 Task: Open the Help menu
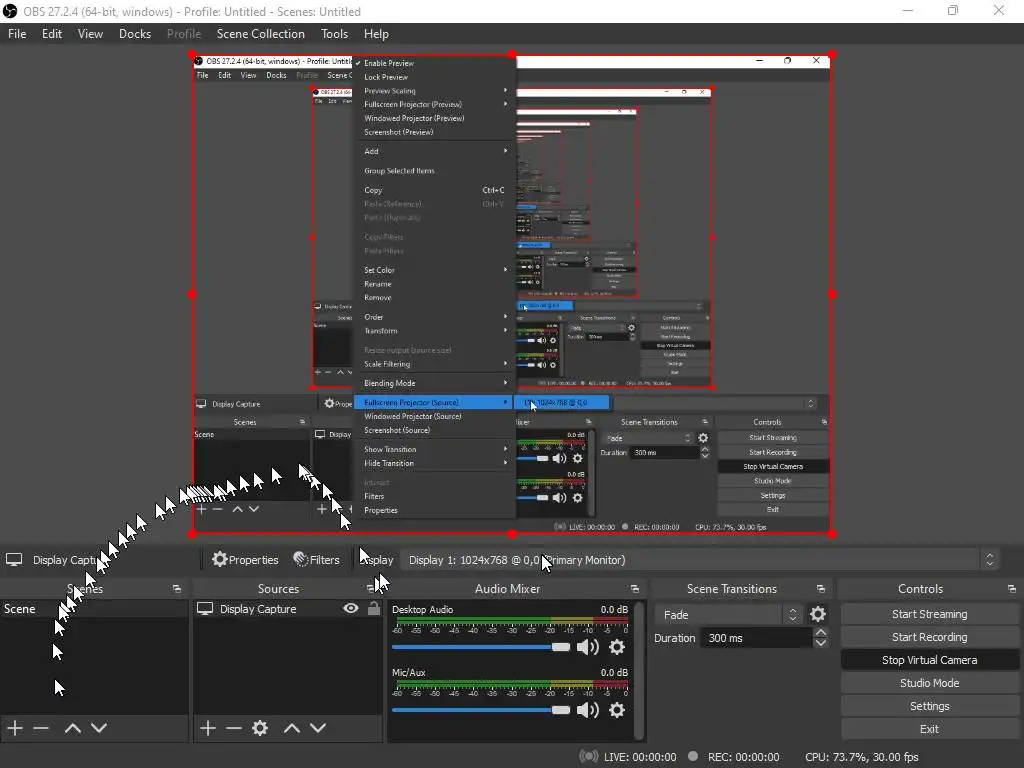pyautogui.click(x=376, y=33)
